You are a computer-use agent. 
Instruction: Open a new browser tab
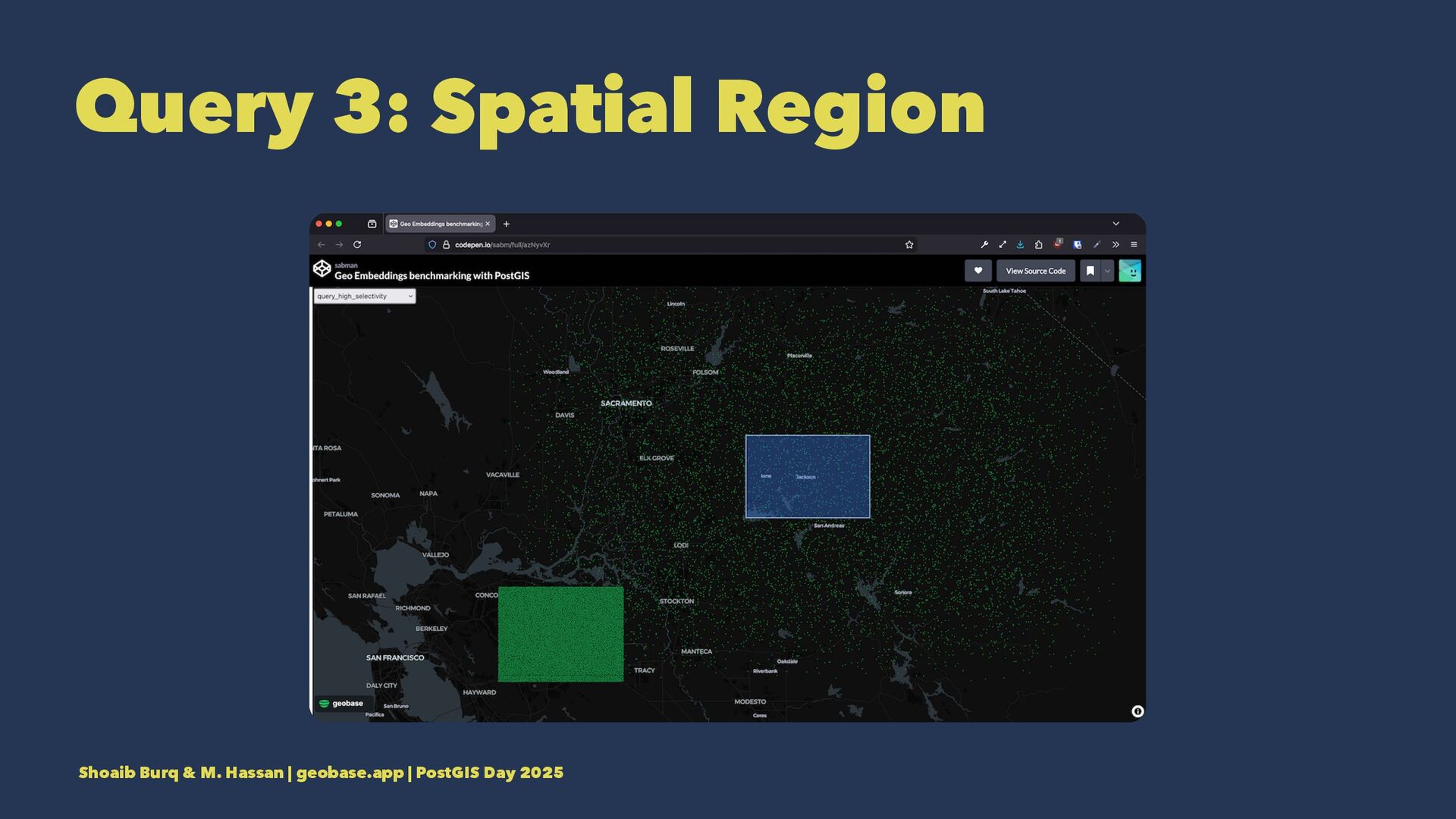[x=507, y=224]
